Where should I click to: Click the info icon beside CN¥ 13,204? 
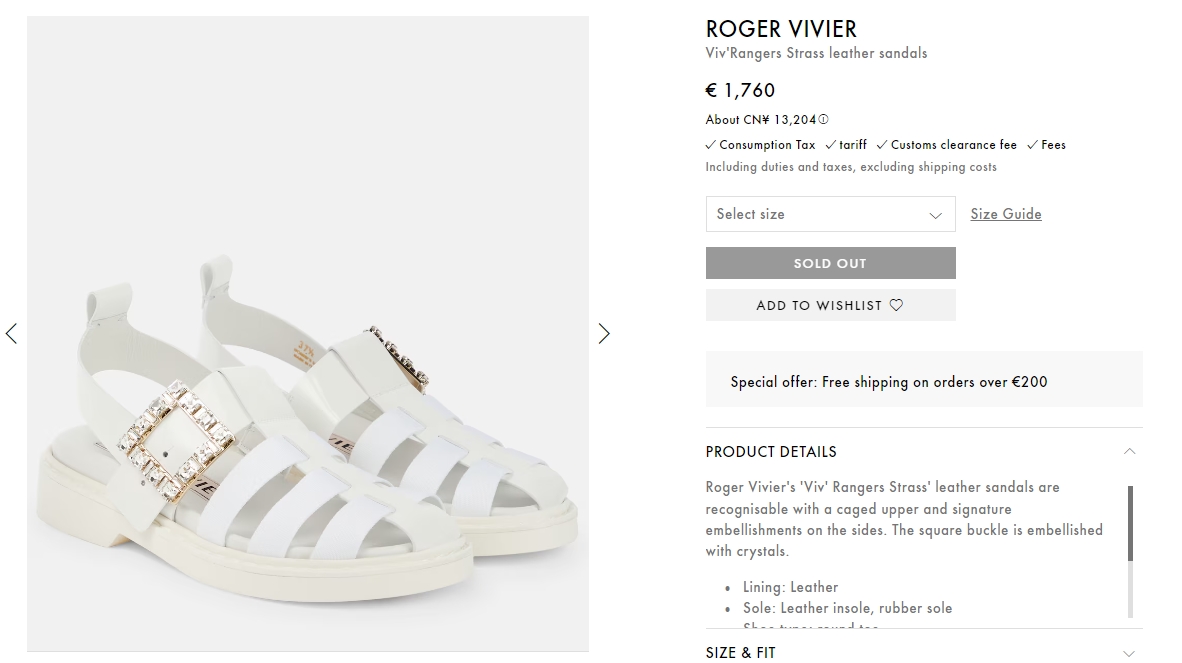point(823,120)
